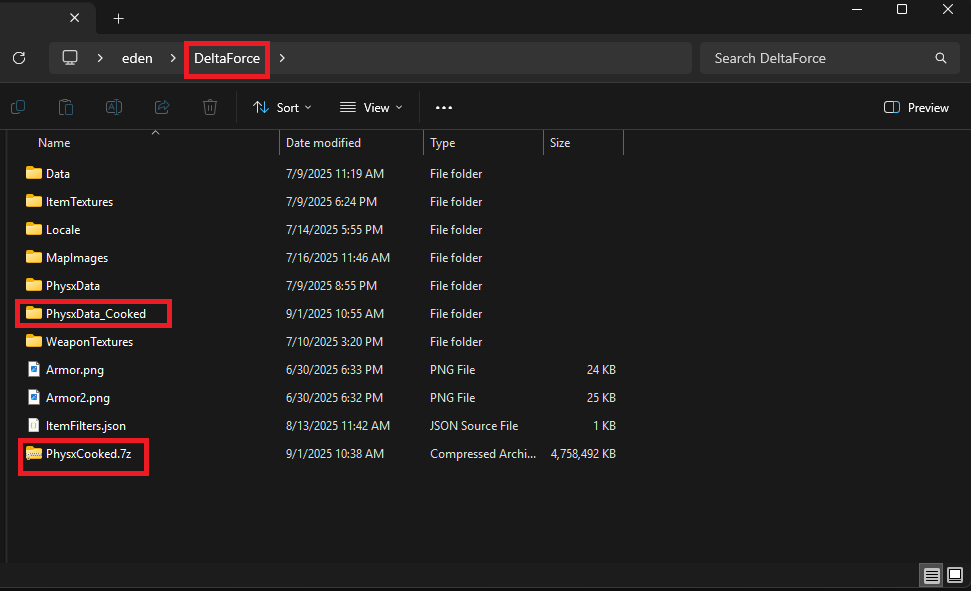The height and width of the screenshot is (591, 971).
Task: Sort by Date modified column header
Action: point(323,143)
